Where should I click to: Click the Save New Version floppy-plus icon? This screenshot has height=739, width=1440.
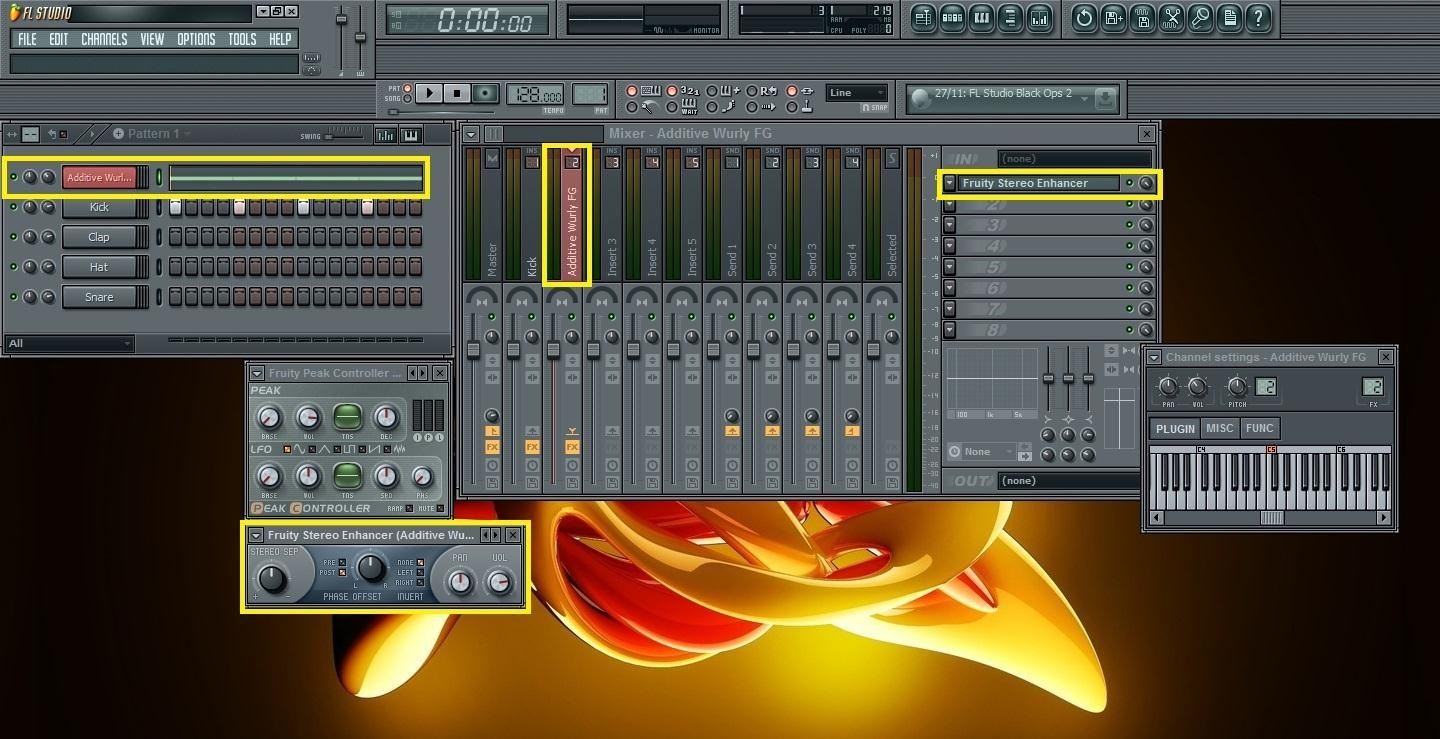pyautogui.click(x=1113, y=18)
